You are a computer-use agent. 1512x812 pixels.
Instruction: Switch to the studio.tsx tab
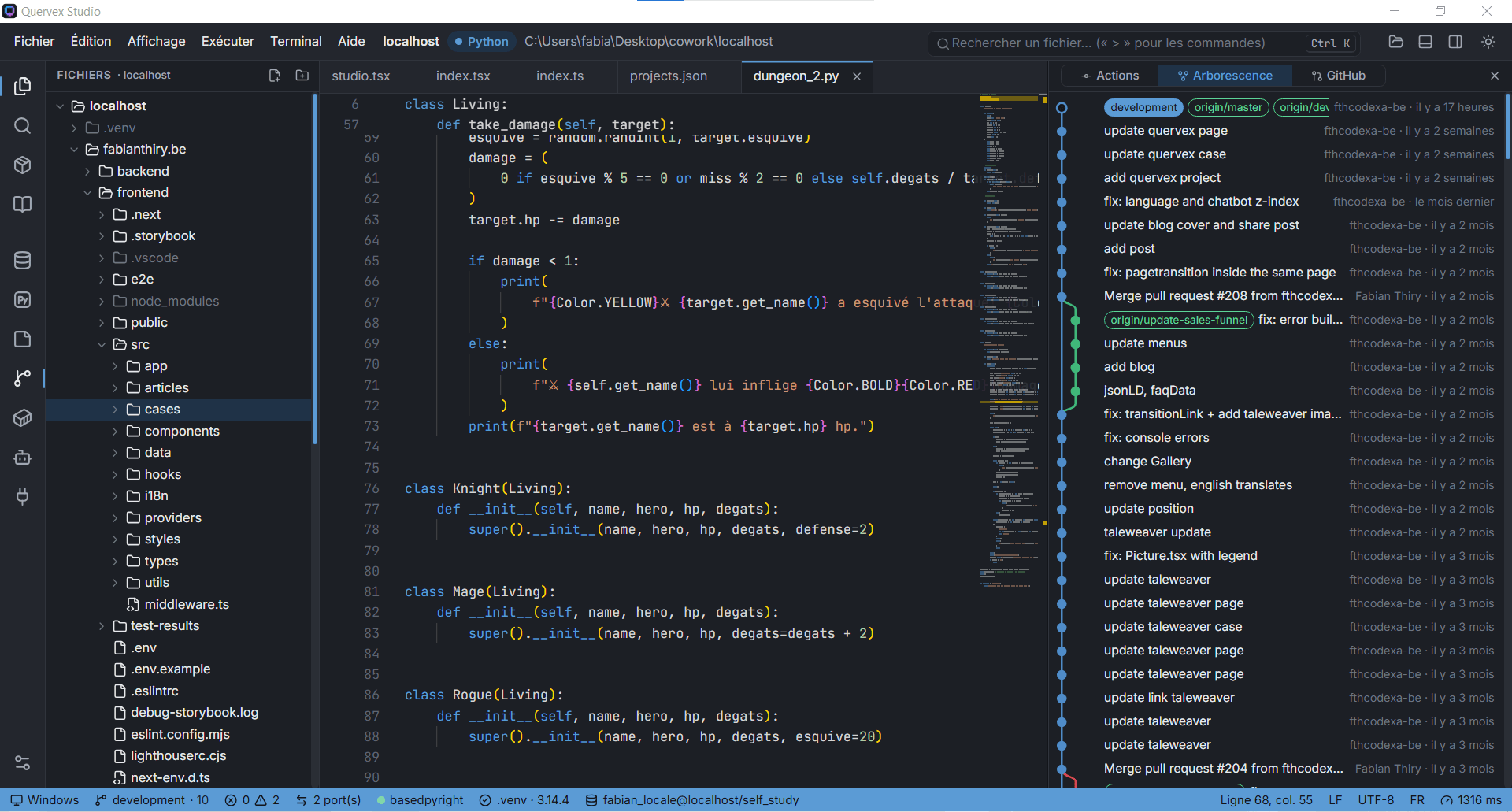[x=361, y=76]
